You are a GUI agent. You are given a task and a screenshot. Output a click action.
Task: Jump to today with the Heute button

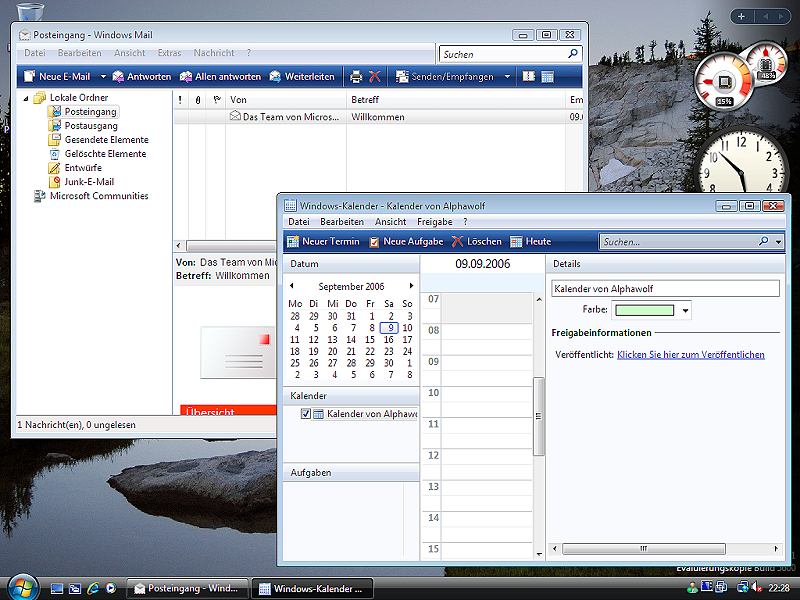coord(531,241)
